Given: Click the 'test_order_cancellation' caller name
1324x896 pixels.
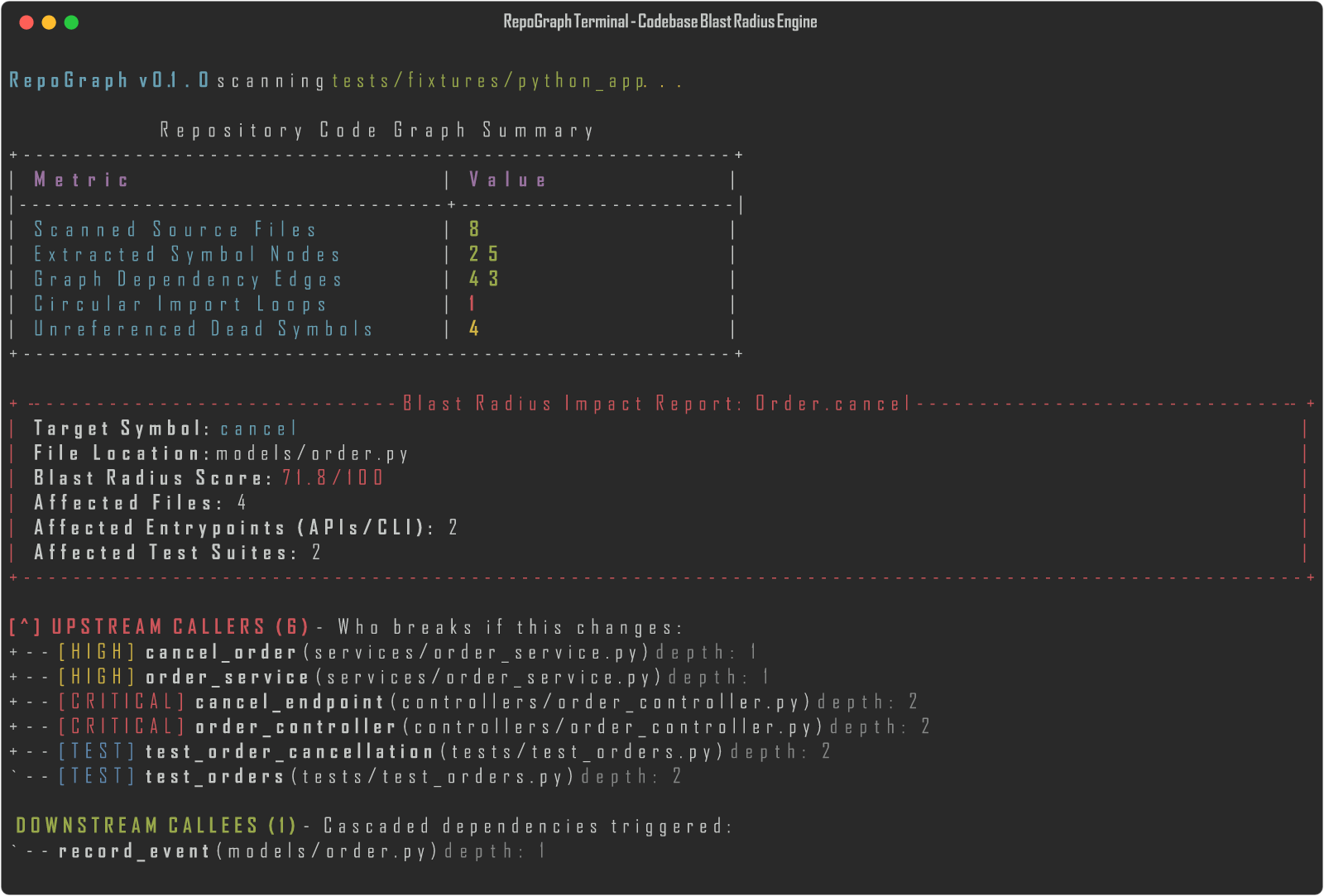Looking at the screenshot, I should tap(290, 751).
